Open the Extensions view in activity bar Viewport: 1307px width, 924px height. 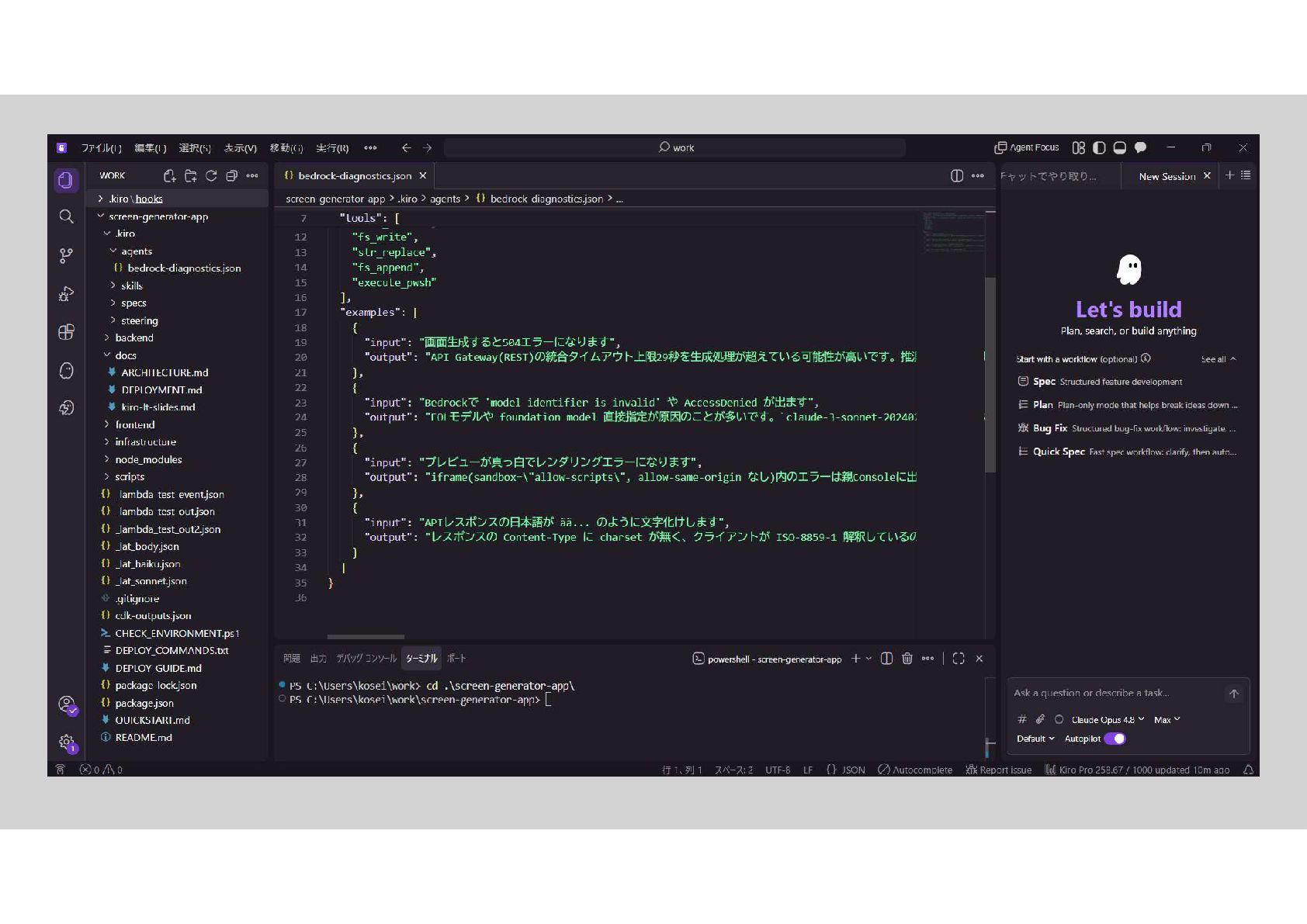(66, 332)
